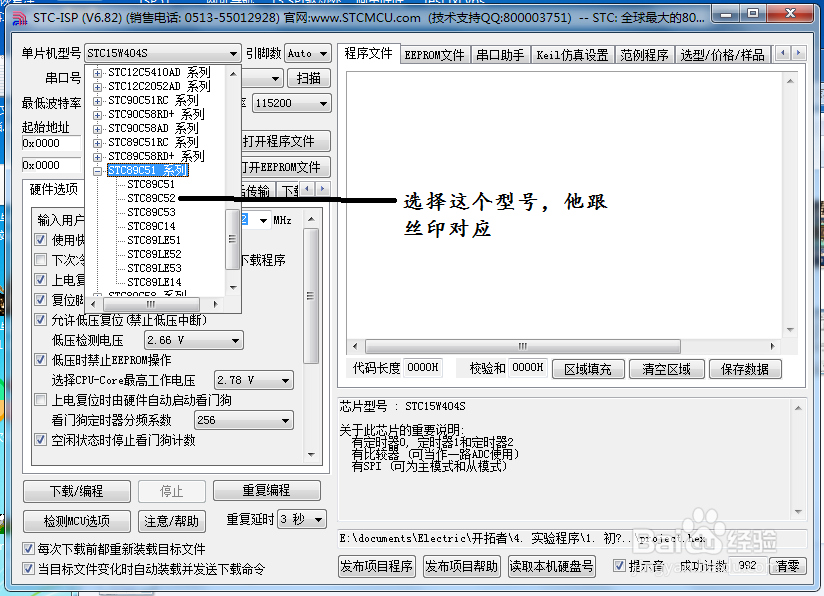Expand the STC12C2052AD 系列 tree node

pyautogui.click(x=97, y=87)
